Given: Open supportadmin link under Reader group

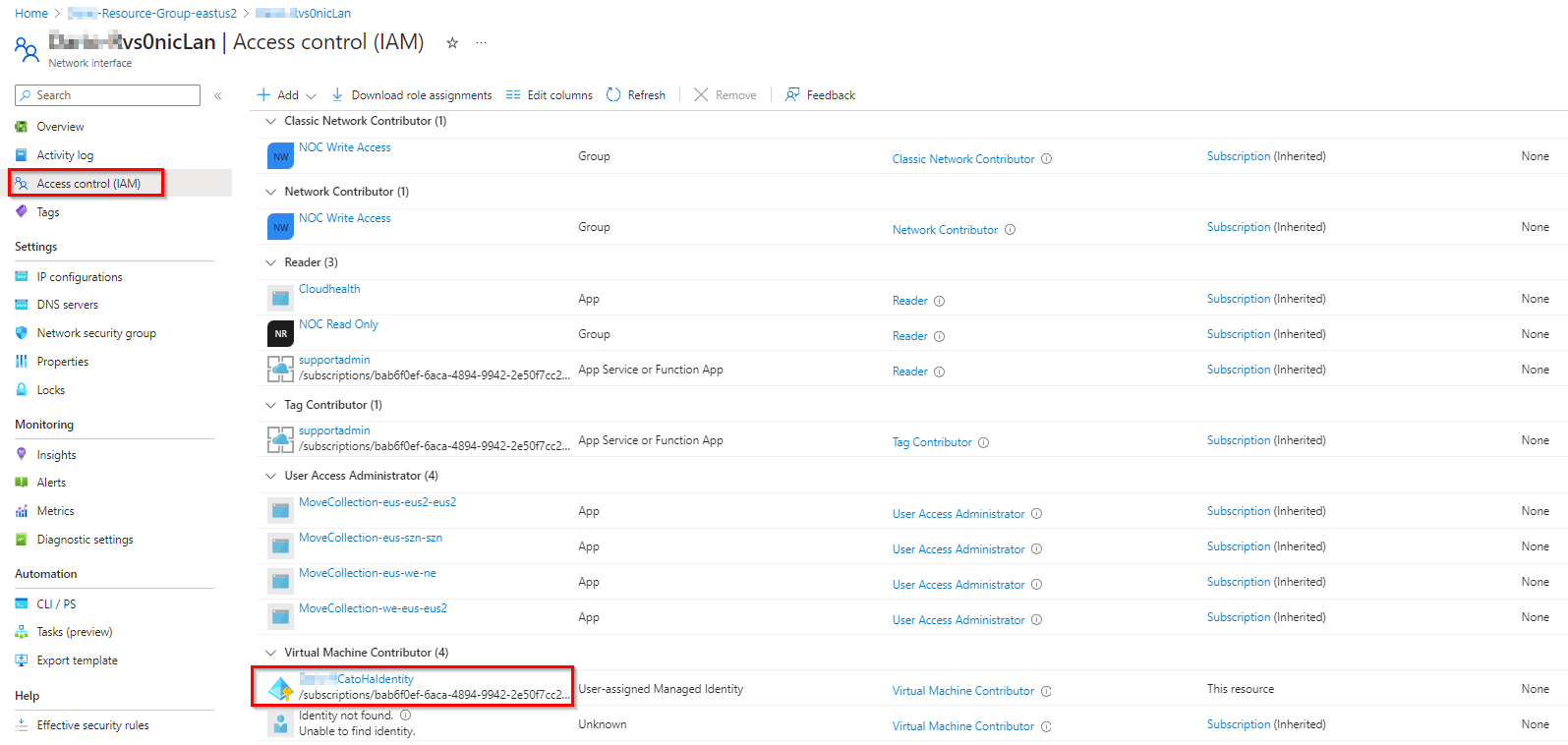Looking at the screenshot, I should tap(334, 360).
